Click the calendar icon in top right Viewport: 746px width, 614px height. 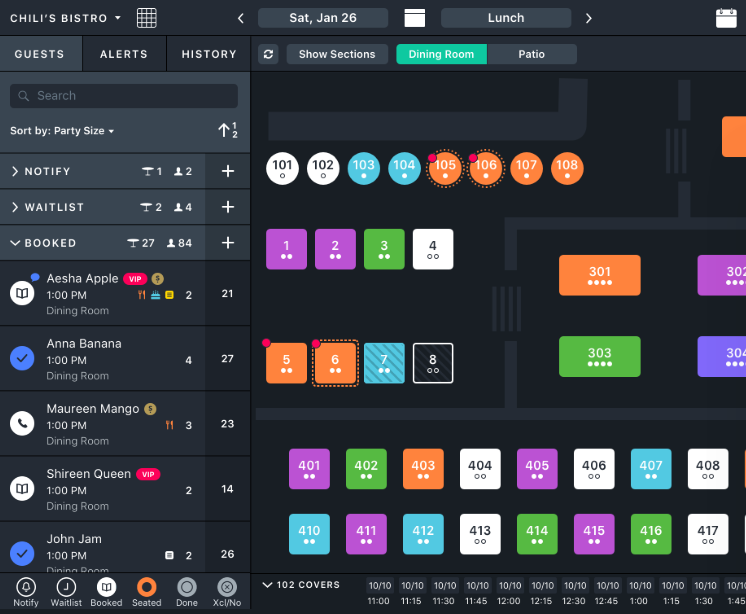point(726,18)
